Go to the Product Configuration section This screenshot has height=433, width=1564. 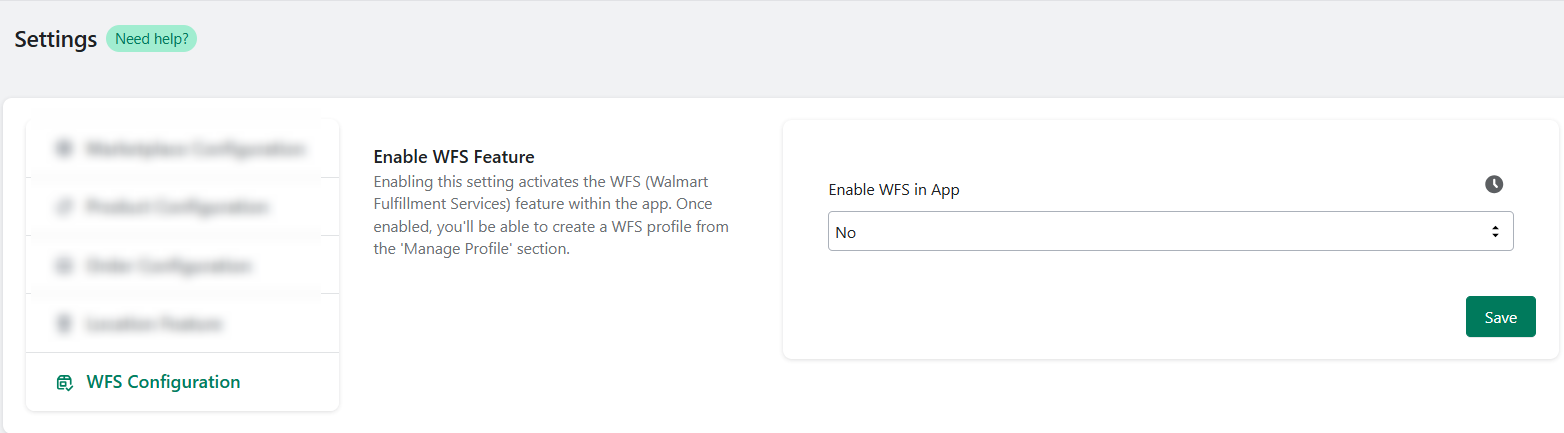pos(182,207)
